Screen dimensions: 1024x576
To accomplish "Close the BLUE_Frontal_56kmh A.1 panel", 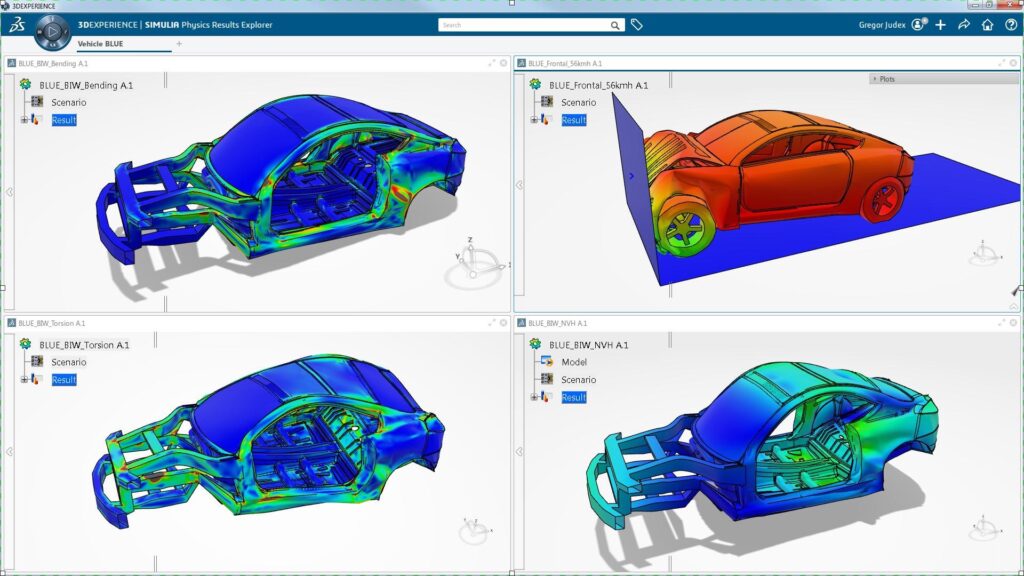I will (1011, 63).
